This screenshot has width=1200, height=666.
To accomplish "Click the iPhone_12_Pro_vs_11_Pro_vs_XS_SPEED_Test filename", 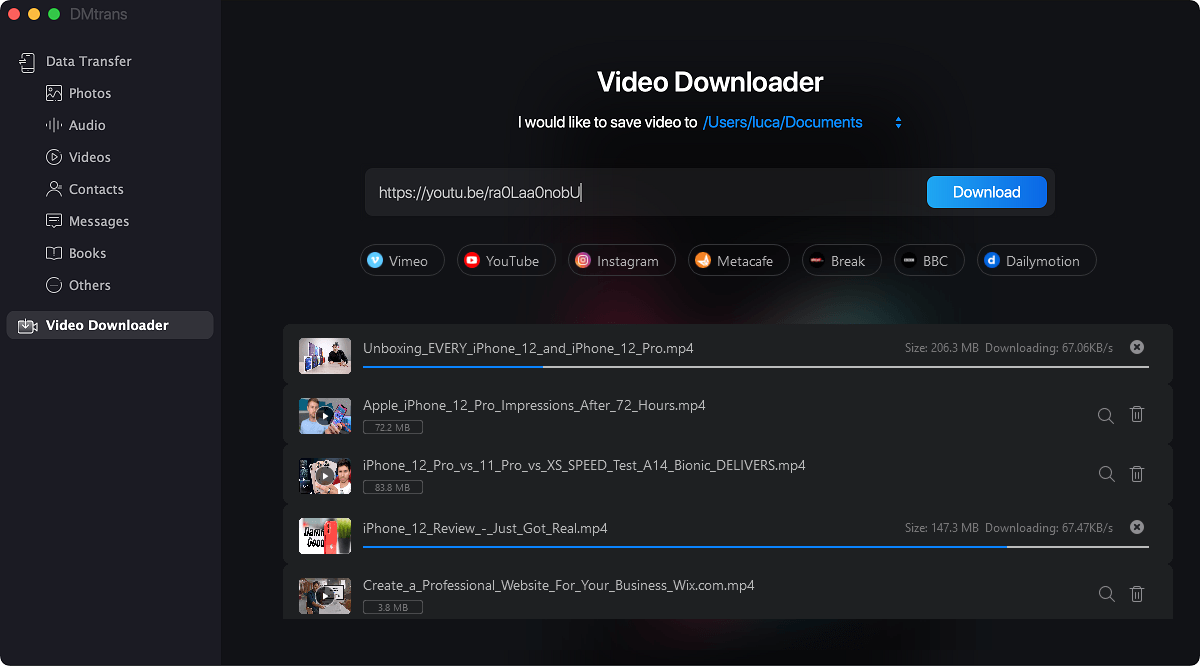I will [x=584, y=465].
